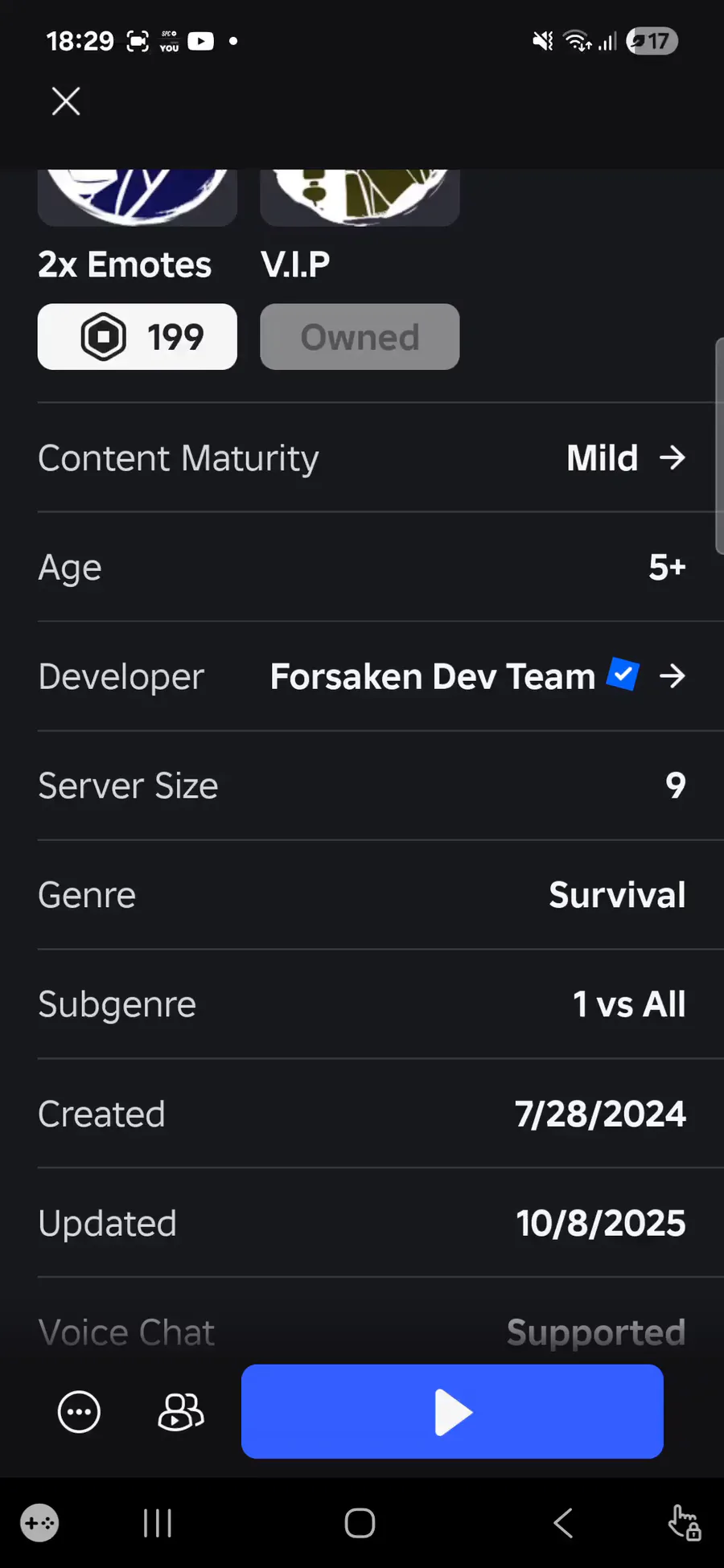Image resolution: width=724 pixels, height=1568 pixels.
Task: Open the 2x Emotes pass thumbnail
Action: coord(138,197)
